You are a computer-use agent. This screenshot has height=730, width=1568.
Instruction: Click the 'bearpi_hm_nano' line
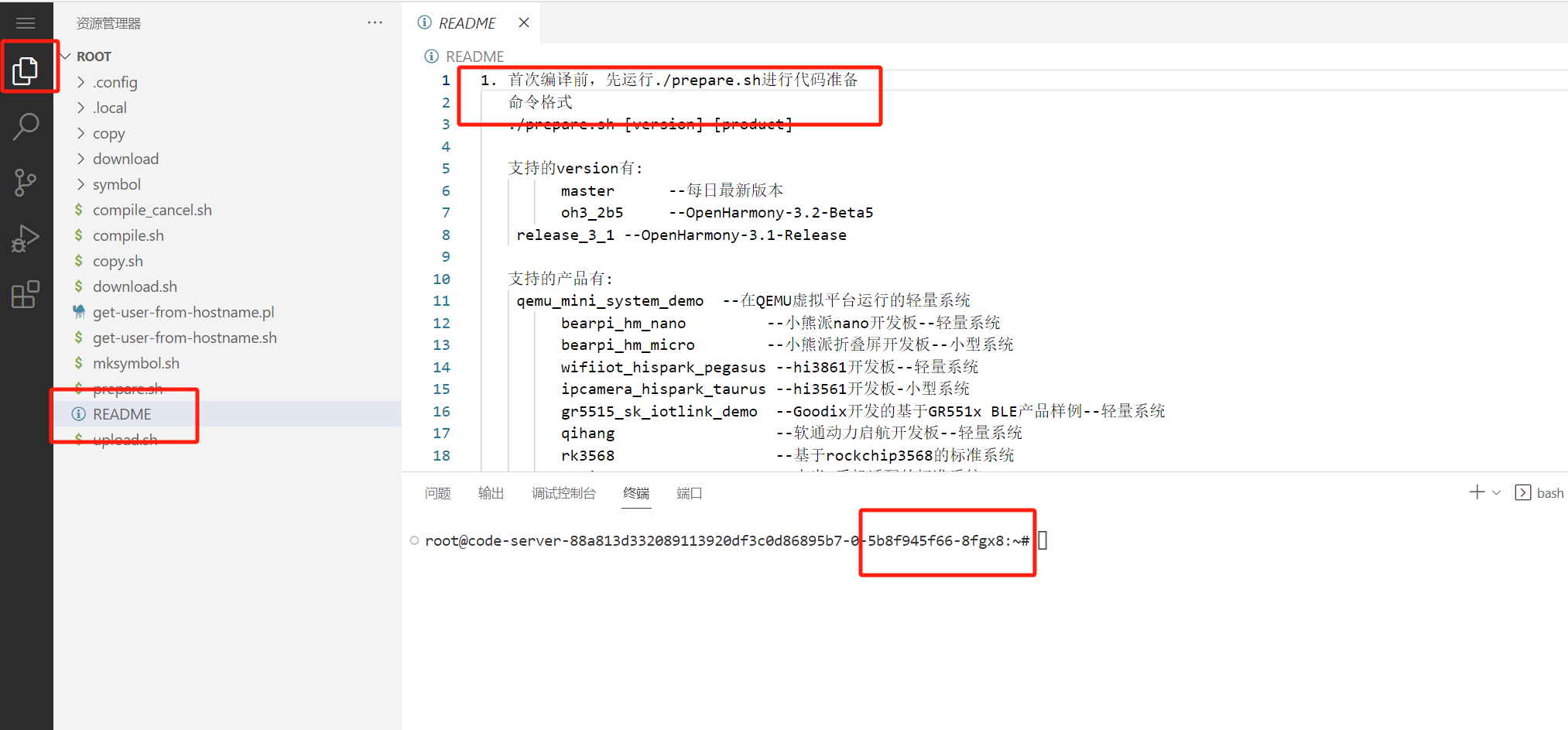point(780,323)
